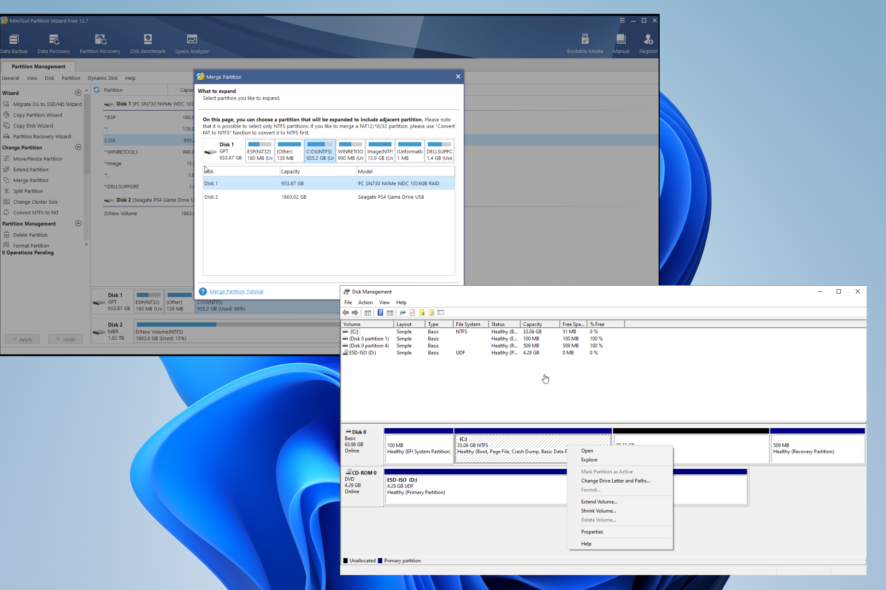Click the Apply button in MiniTool
Image resolution: width=886 pixels, height=590 pixels.
point(23,339)
